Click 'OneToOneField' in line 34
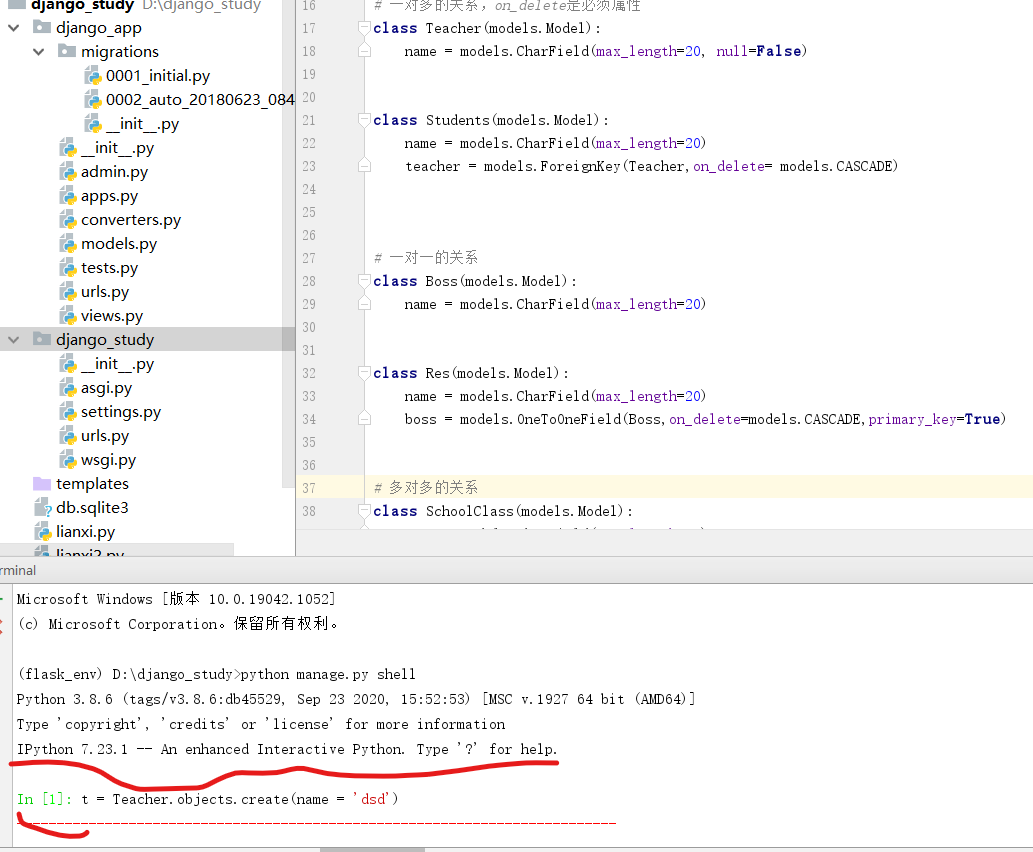The width and height of the screenshot is (1033, 852). click(x=569, y=419)
